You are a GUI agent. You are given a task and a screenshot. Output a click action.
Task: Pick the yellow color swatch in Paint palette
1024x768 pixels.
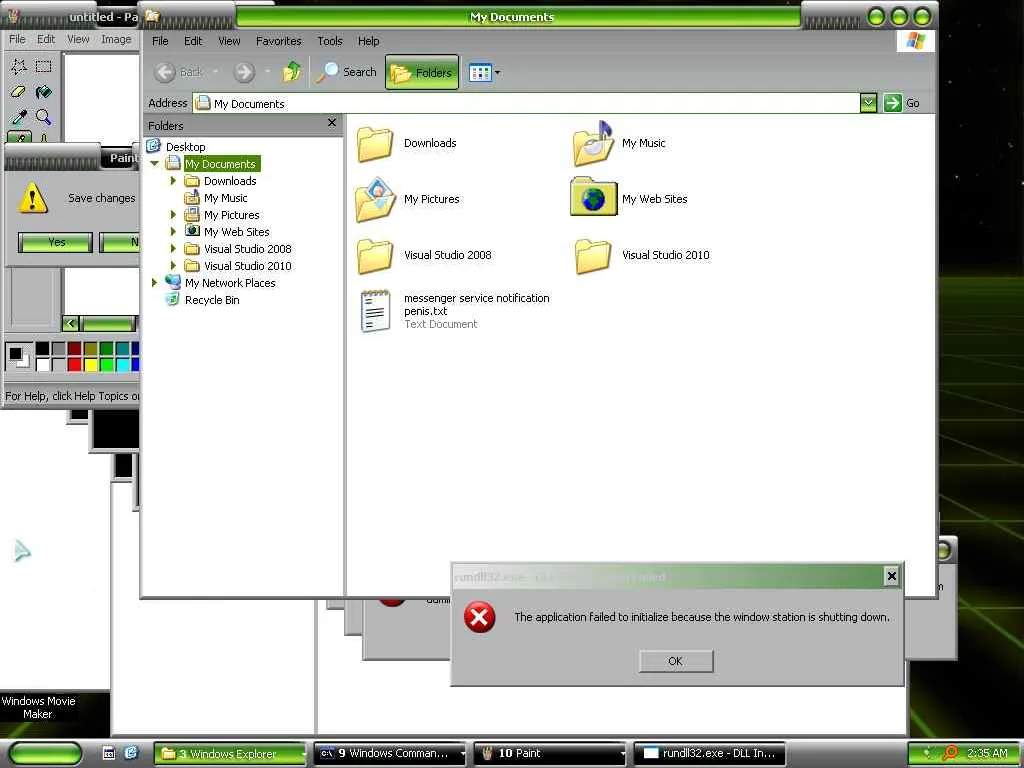[x=91, y=364]
